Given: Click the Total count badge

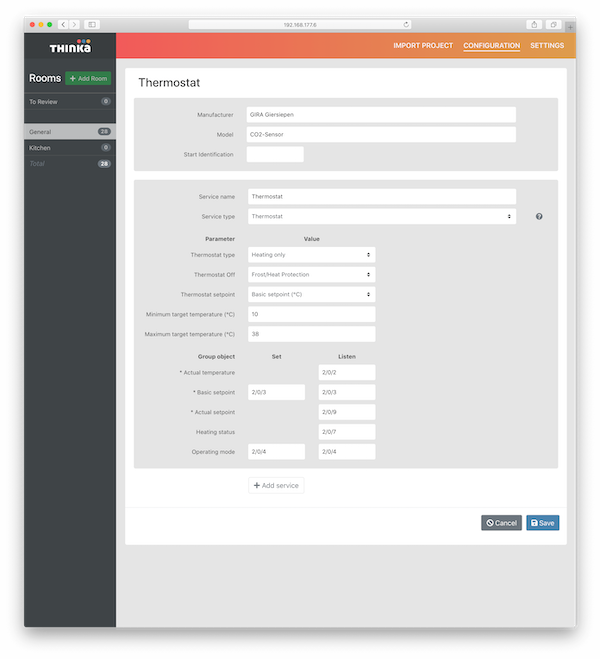Looking at the screenshot, I should [x=104, y=163].
